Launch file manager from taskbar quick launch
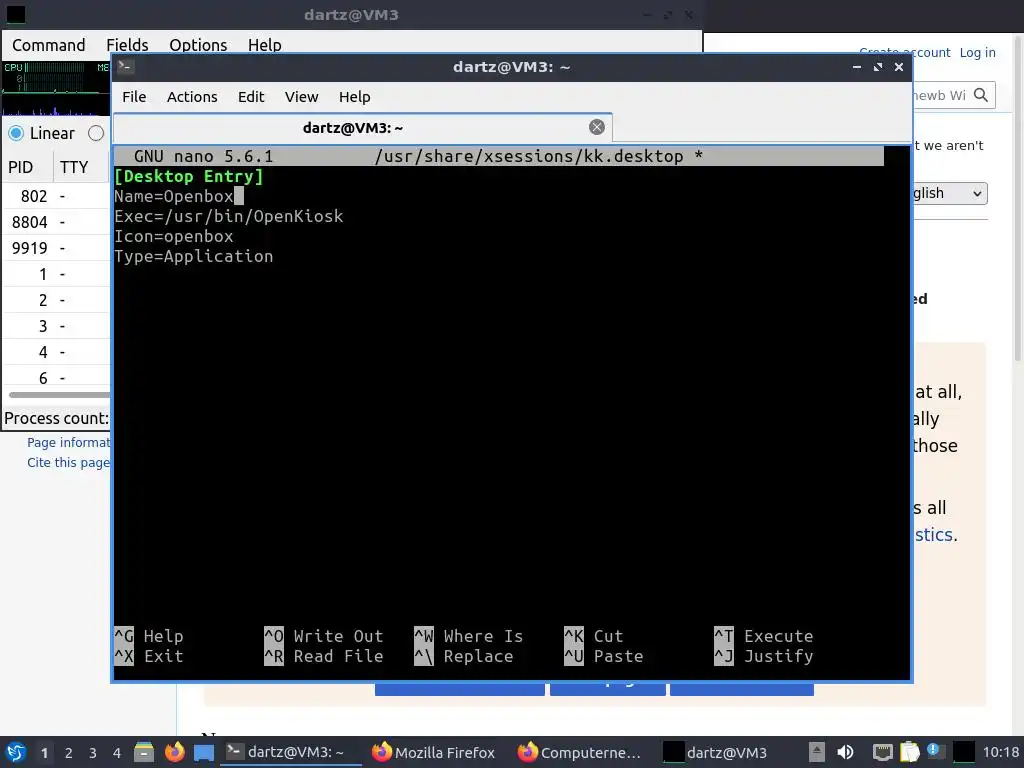The width and height of the screenshot is (1024, 768). [144, 752]
